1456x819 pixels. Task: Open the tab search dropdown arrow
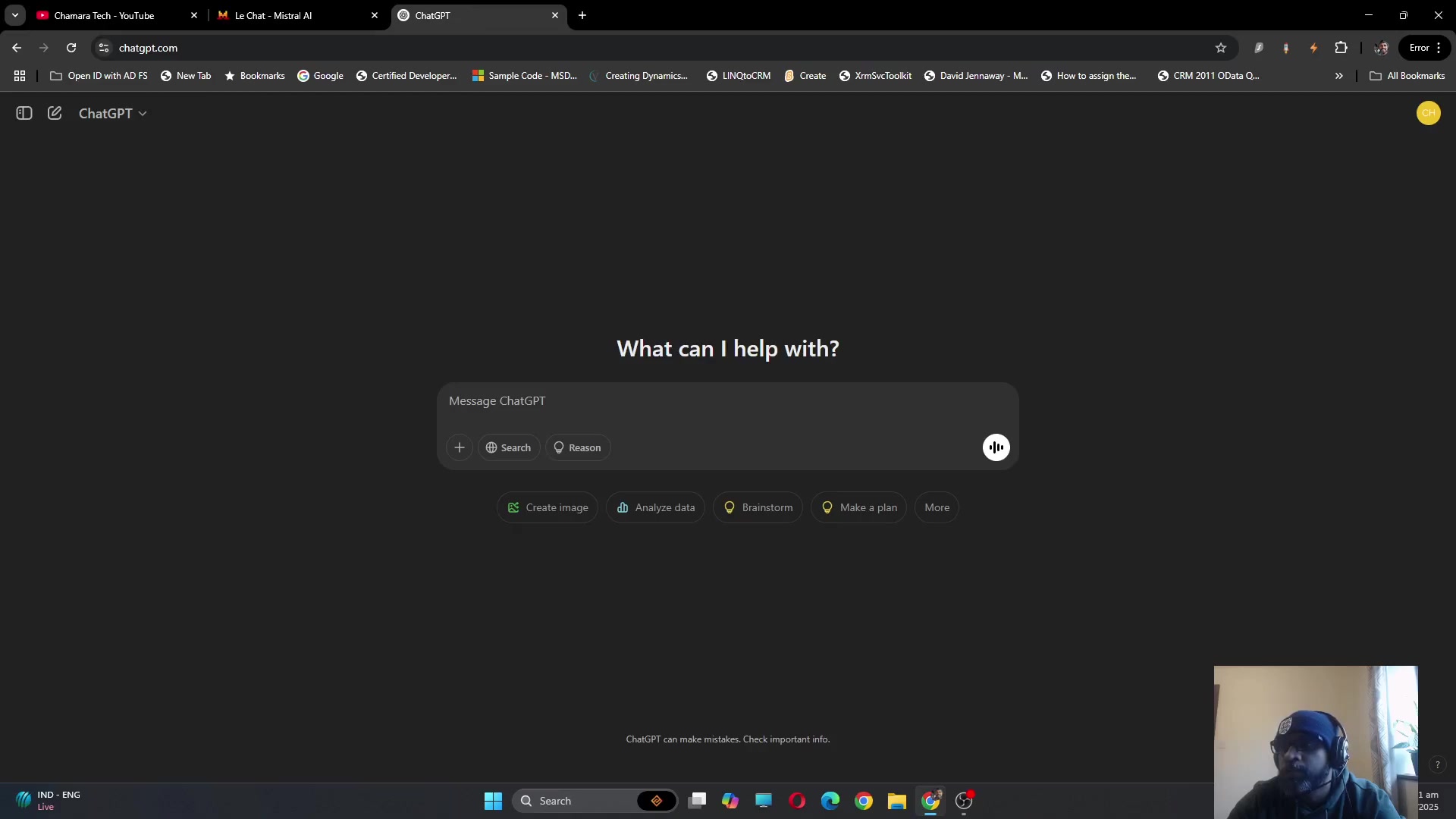[14, 15]
